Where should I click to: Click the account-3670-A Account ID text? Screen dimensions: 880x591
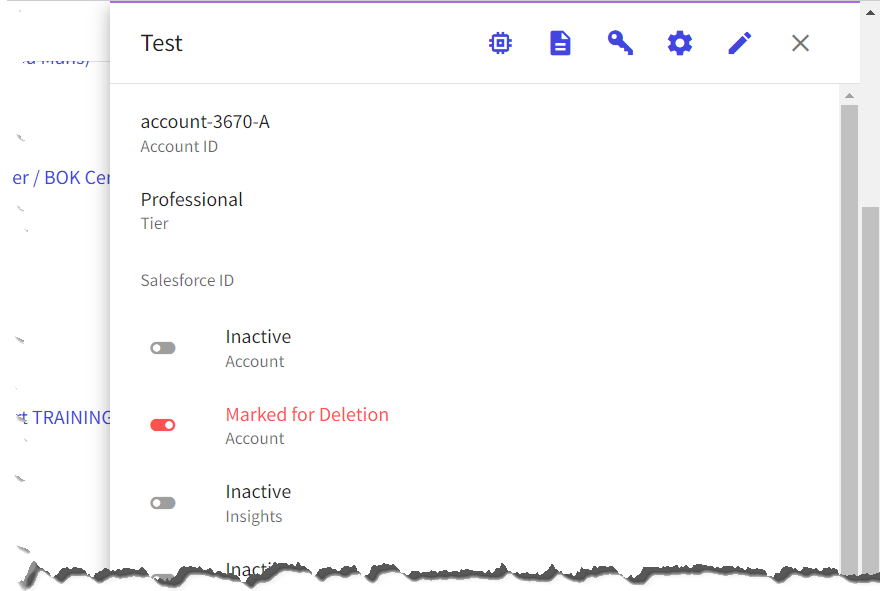[205, 122]
